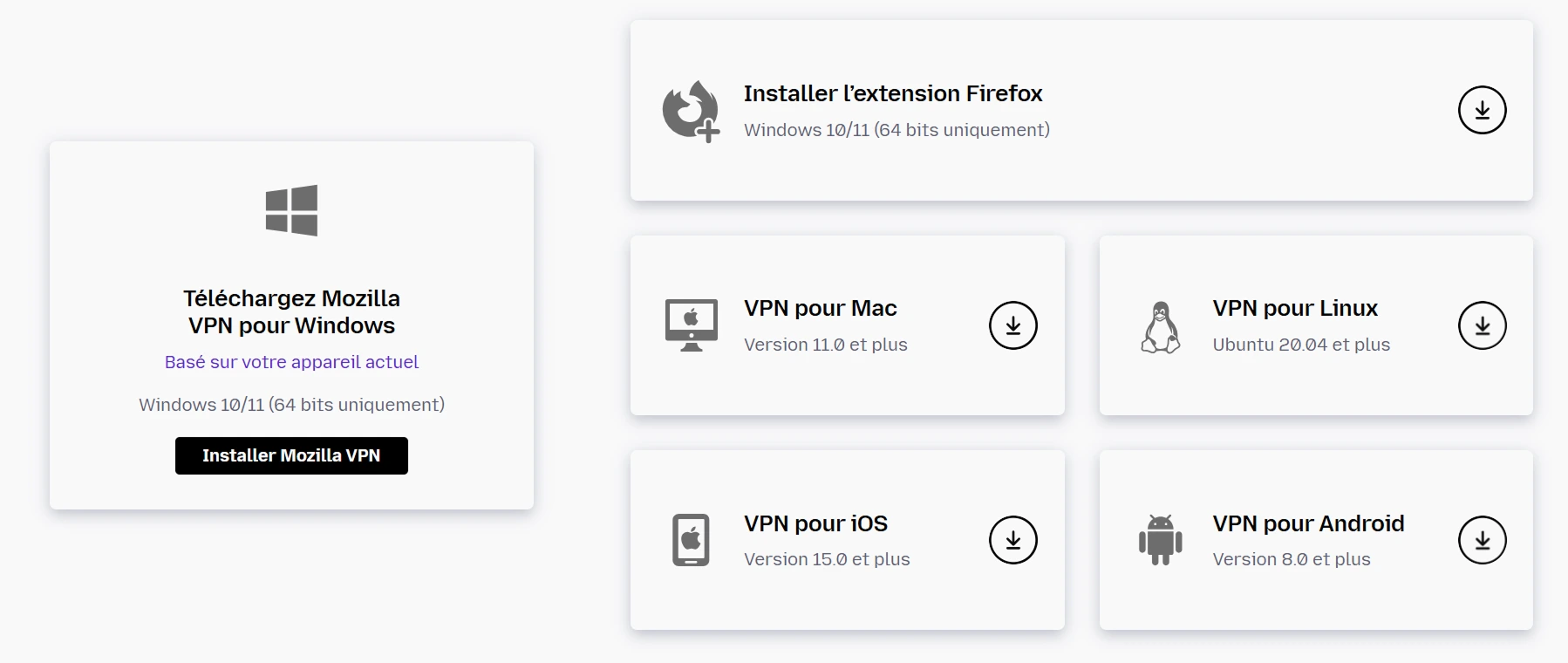Viewport: 1568px width, 663px height.
Task: Open the "Installer l'extension Firefox" heading
Action: point(892,93)
